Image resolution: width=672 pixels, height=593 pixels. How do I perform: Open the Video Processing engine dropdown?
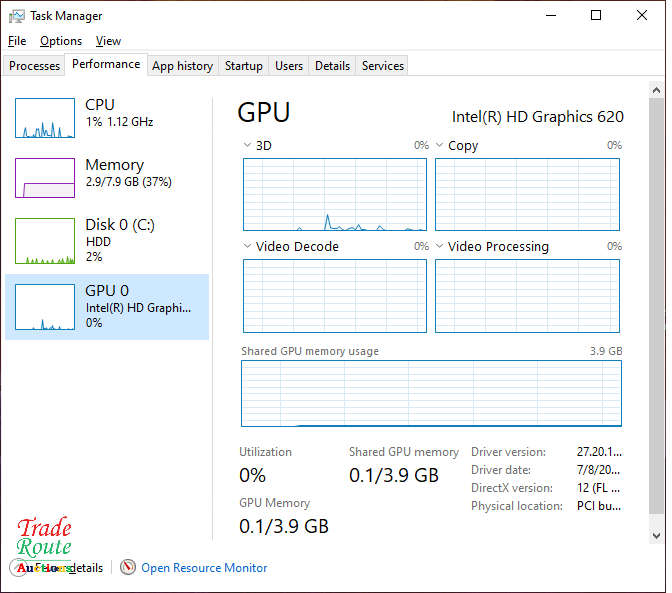click(440, 247)
